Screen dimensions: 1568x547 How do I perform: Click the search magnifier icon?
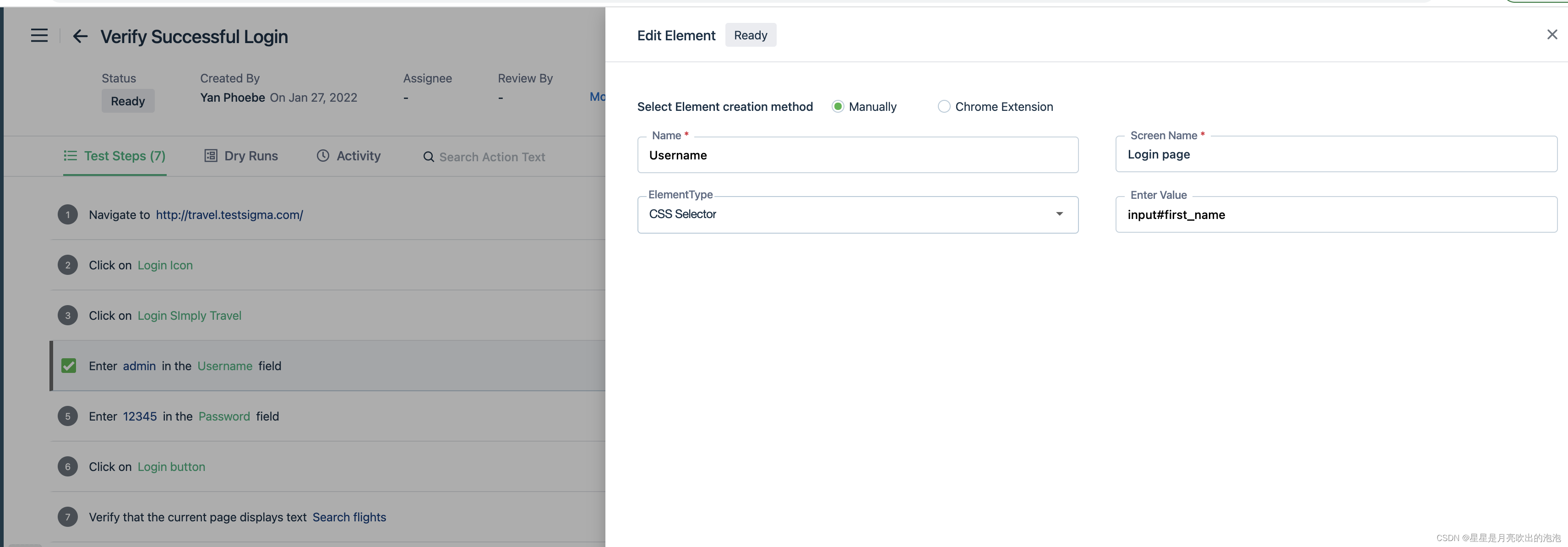429,157
